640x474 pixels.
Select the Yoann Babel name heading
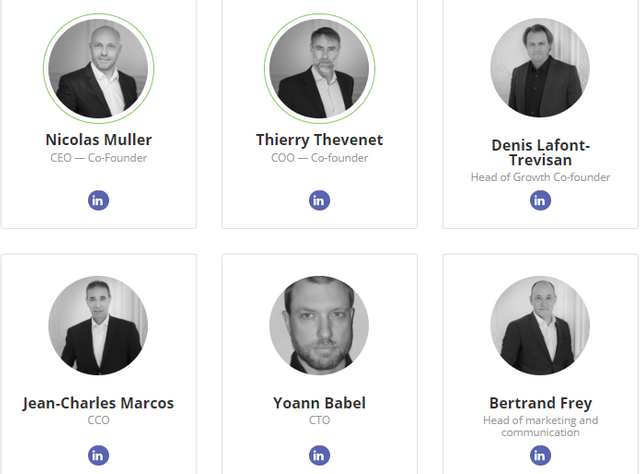pyautogui.click(x=319, y=403)
